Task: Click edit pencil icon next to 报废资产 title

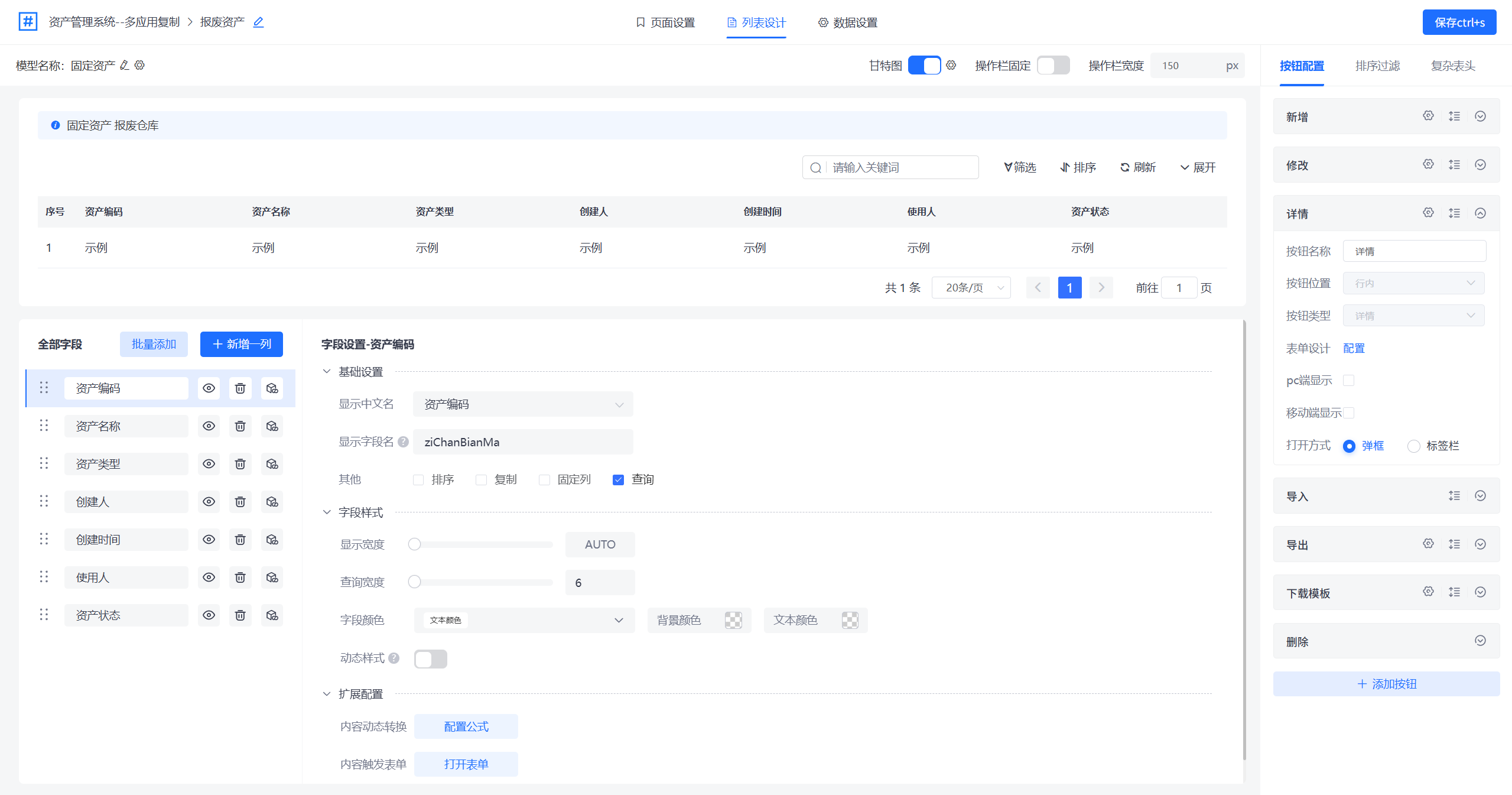Action: [x=258, y=22]
